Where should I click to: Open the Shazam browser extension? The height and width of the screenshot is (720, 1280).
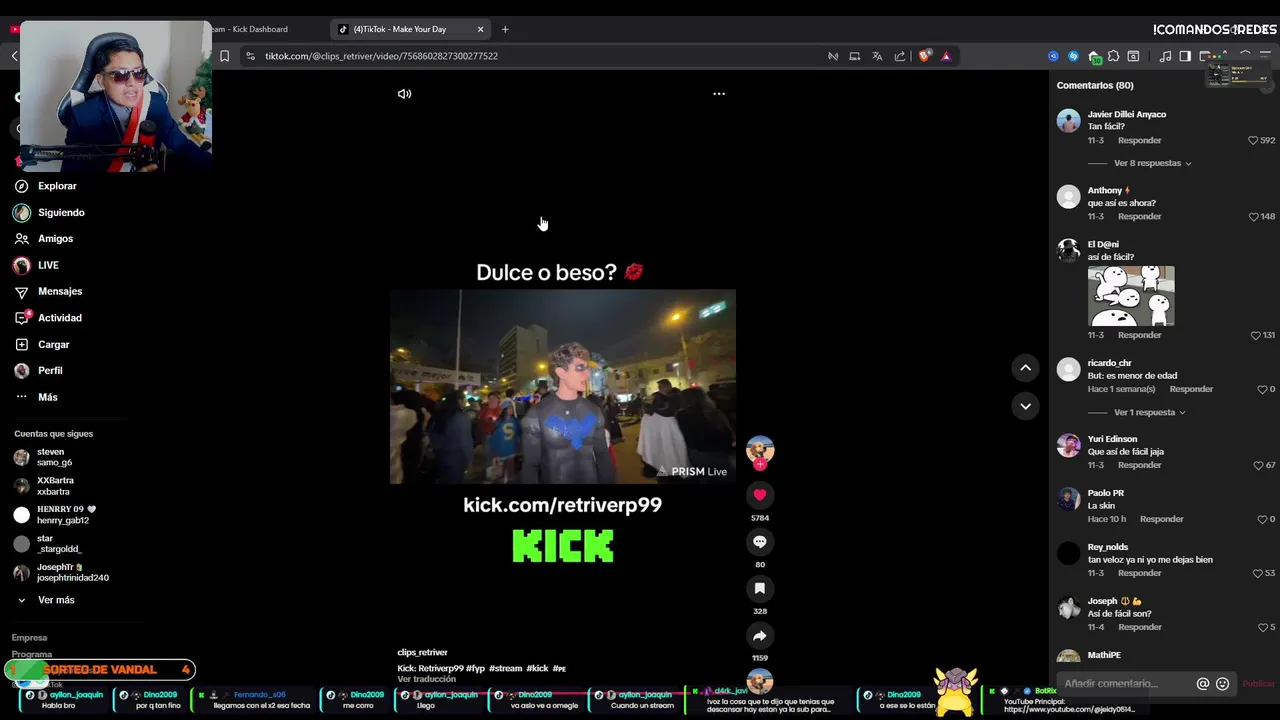pos(1073,56)
